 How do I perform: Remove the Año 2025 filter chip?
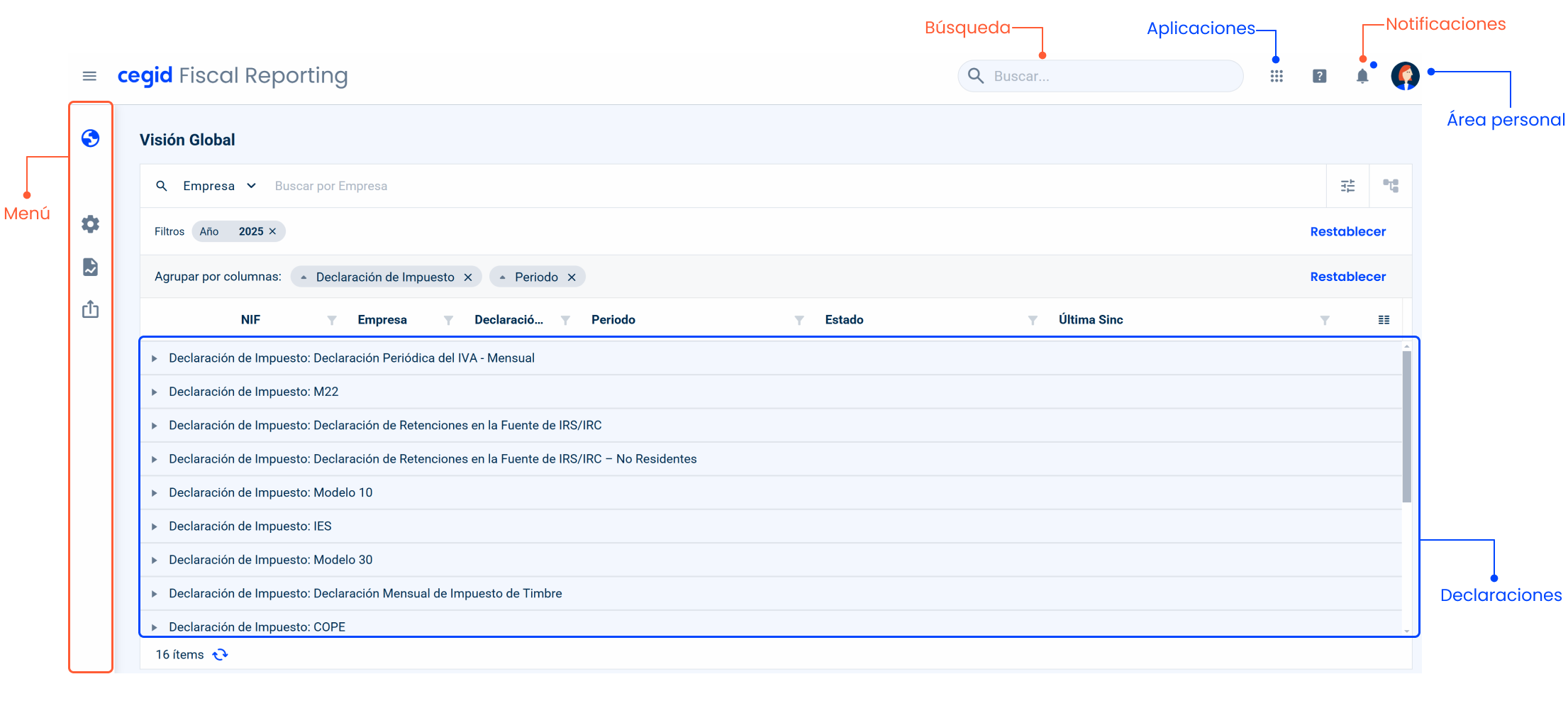272,231
